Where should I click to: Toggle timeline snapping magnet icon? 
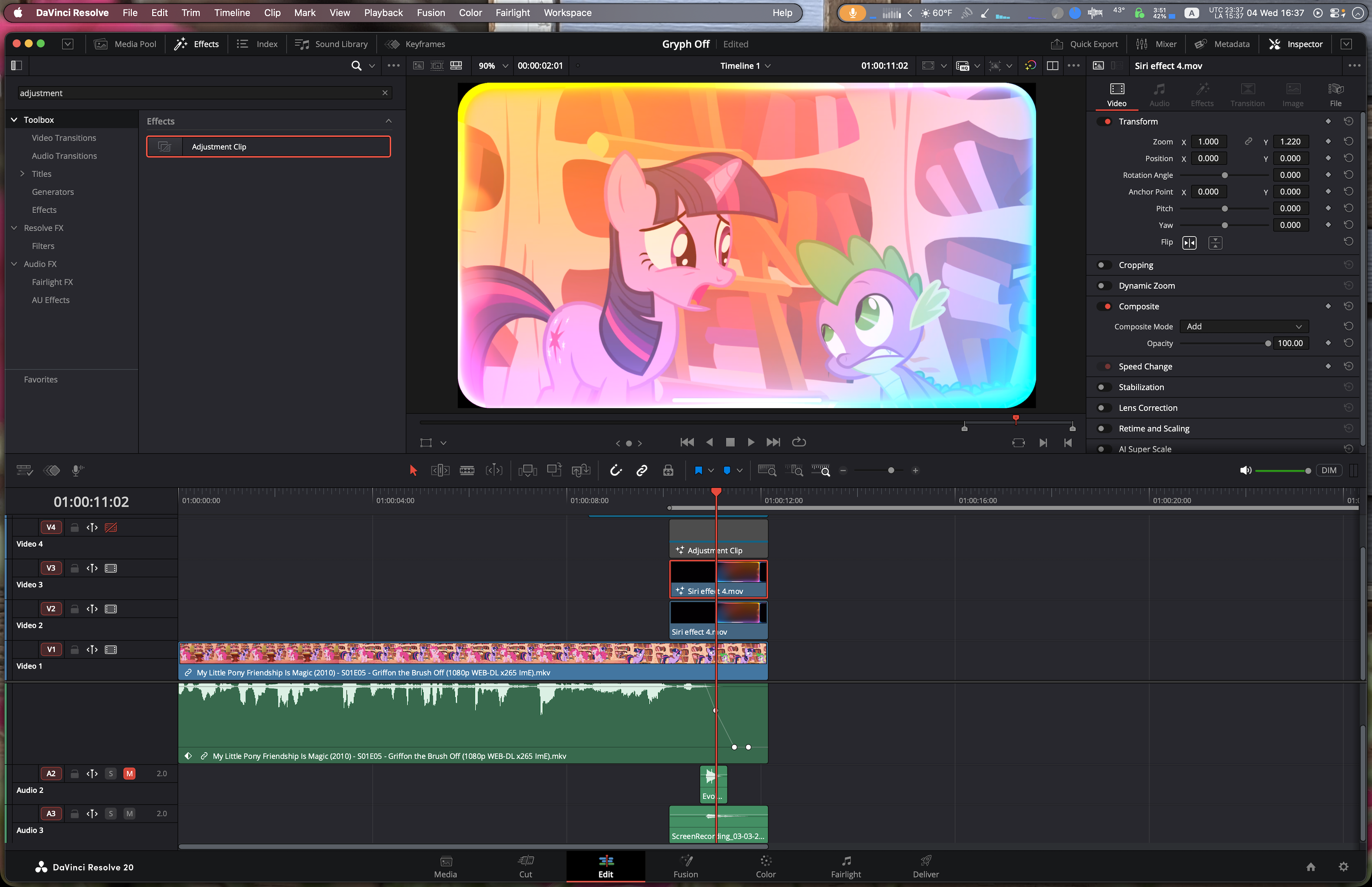(x=615, y=471)
